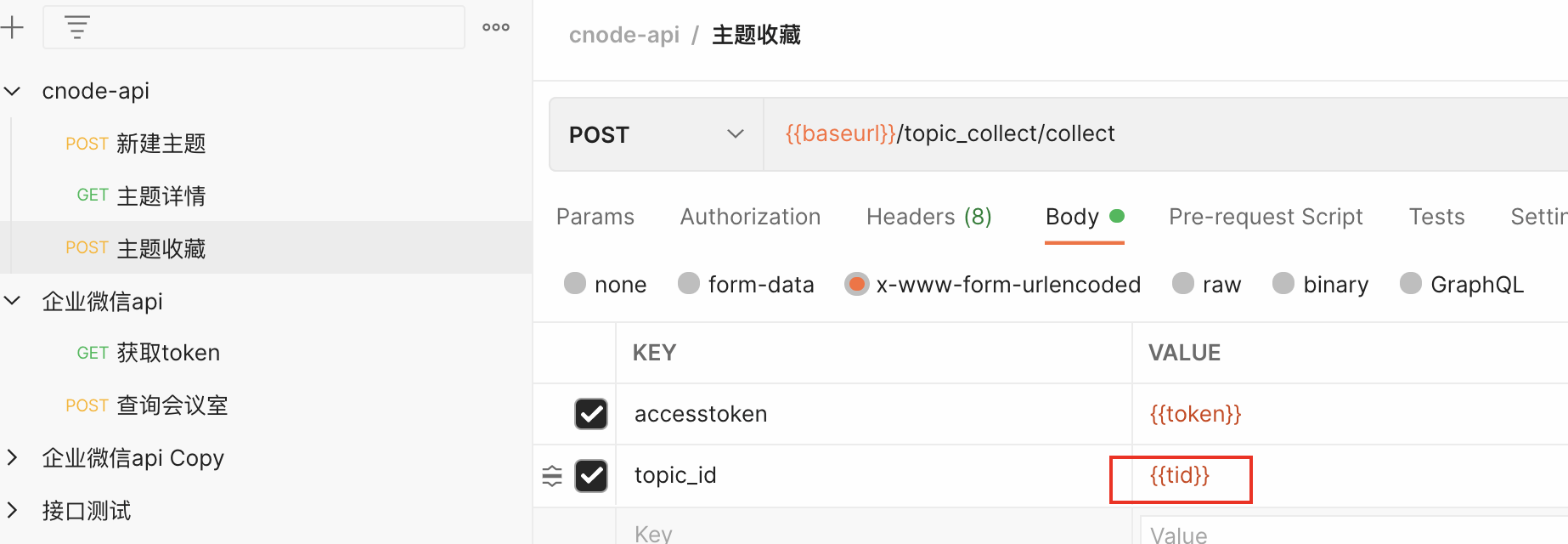The image size is (1568, 544).
Task: Click the plus icon to create new collection
Action: 12,28
